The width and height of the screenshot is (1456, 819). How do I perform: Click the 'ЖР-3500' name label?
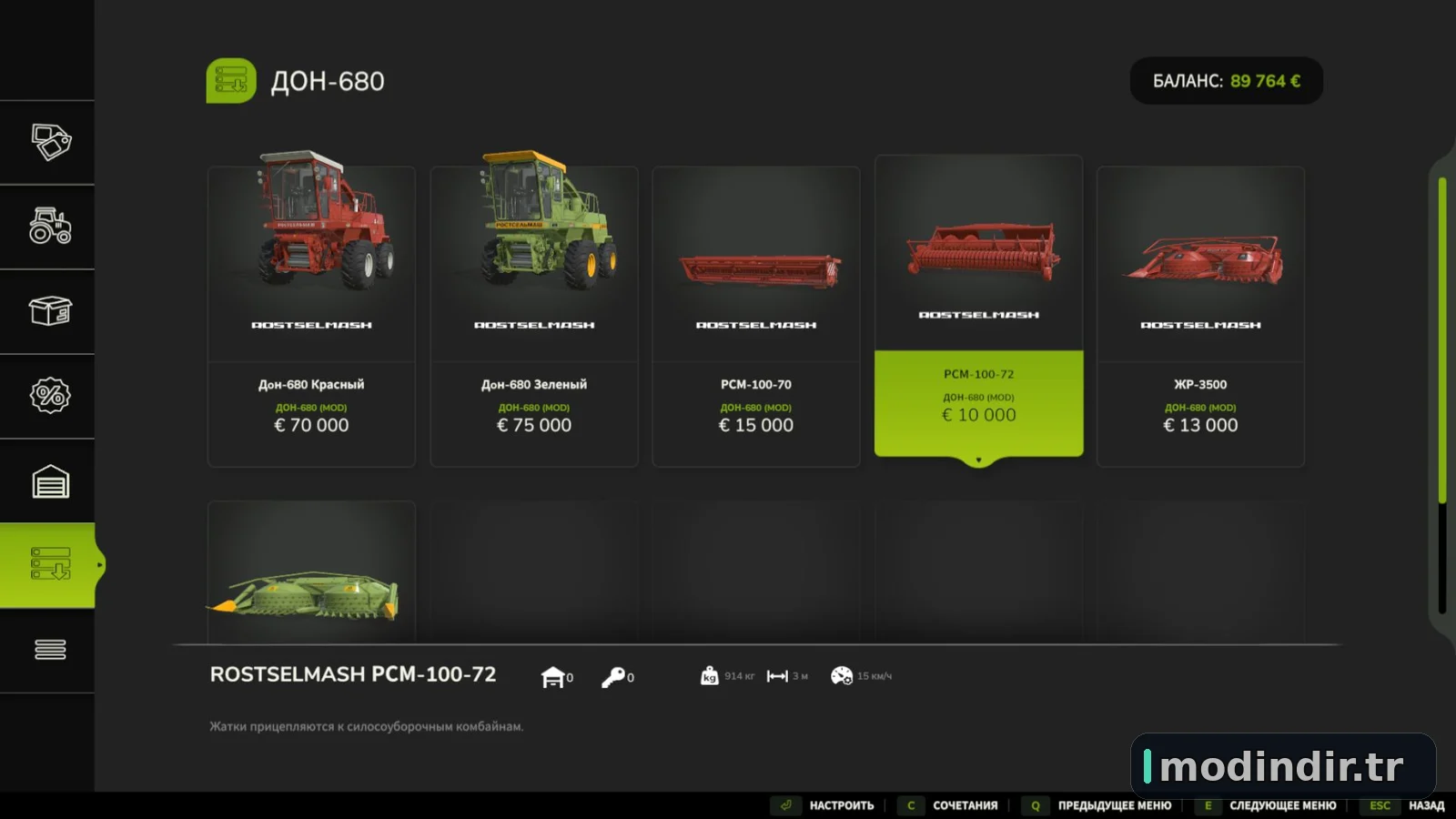(x=1200, y=385)
